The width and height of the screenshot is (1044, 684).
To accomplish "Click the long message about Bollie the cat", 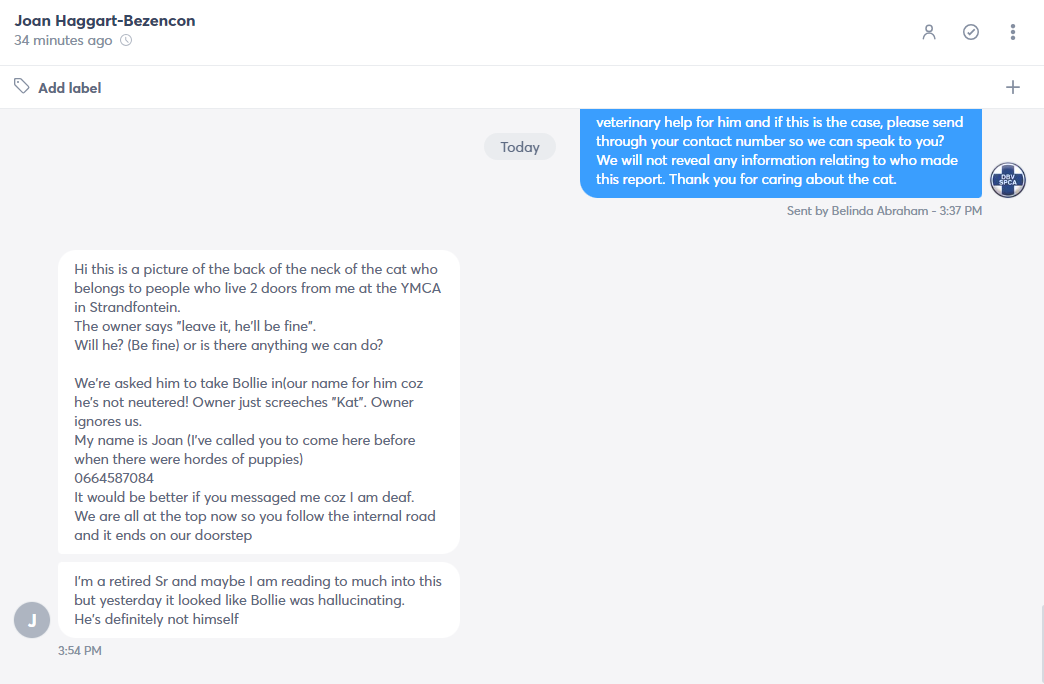I will tap(258, 402).
